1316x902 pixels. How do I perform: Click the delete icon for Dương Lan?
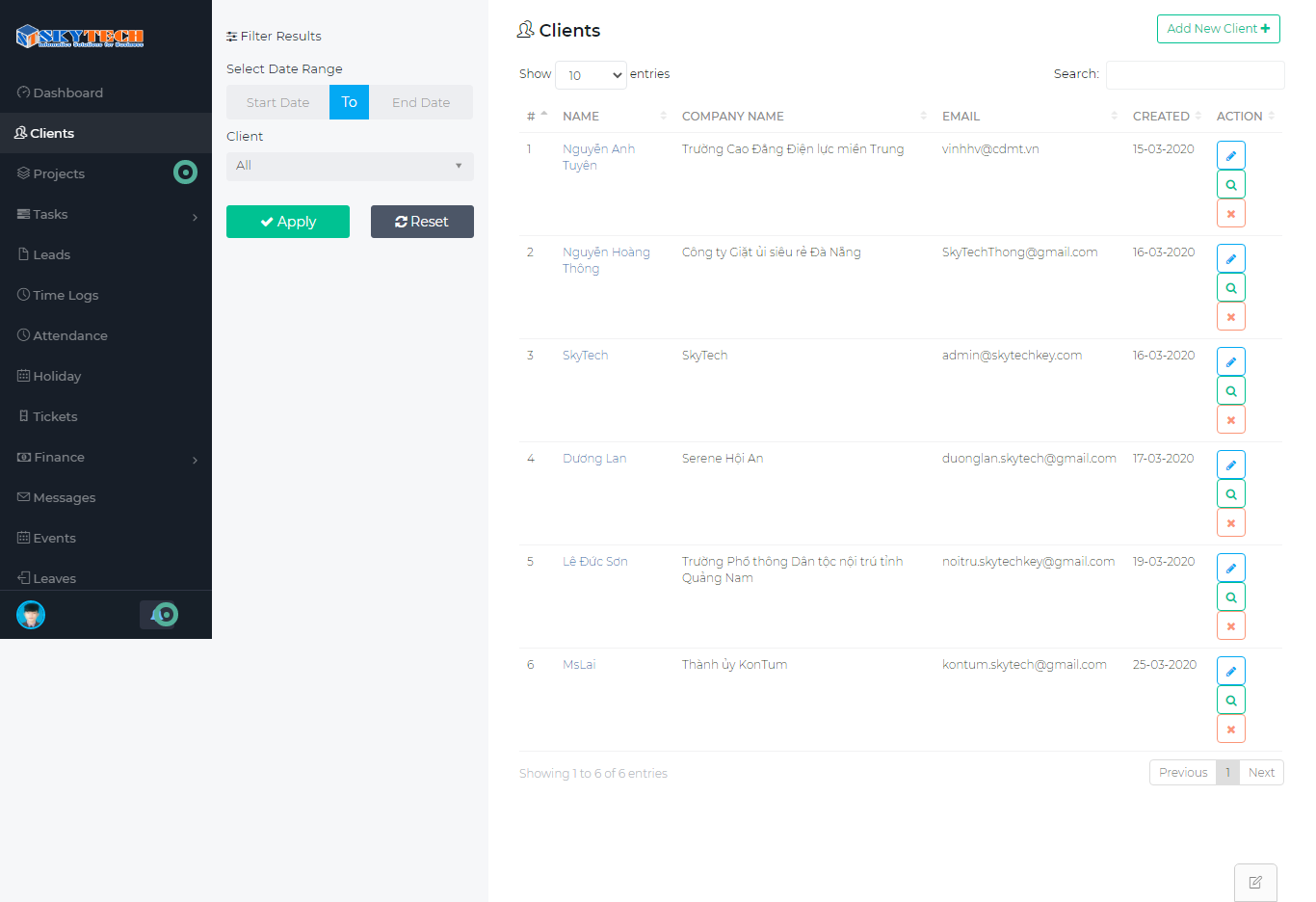[1230, 522]
